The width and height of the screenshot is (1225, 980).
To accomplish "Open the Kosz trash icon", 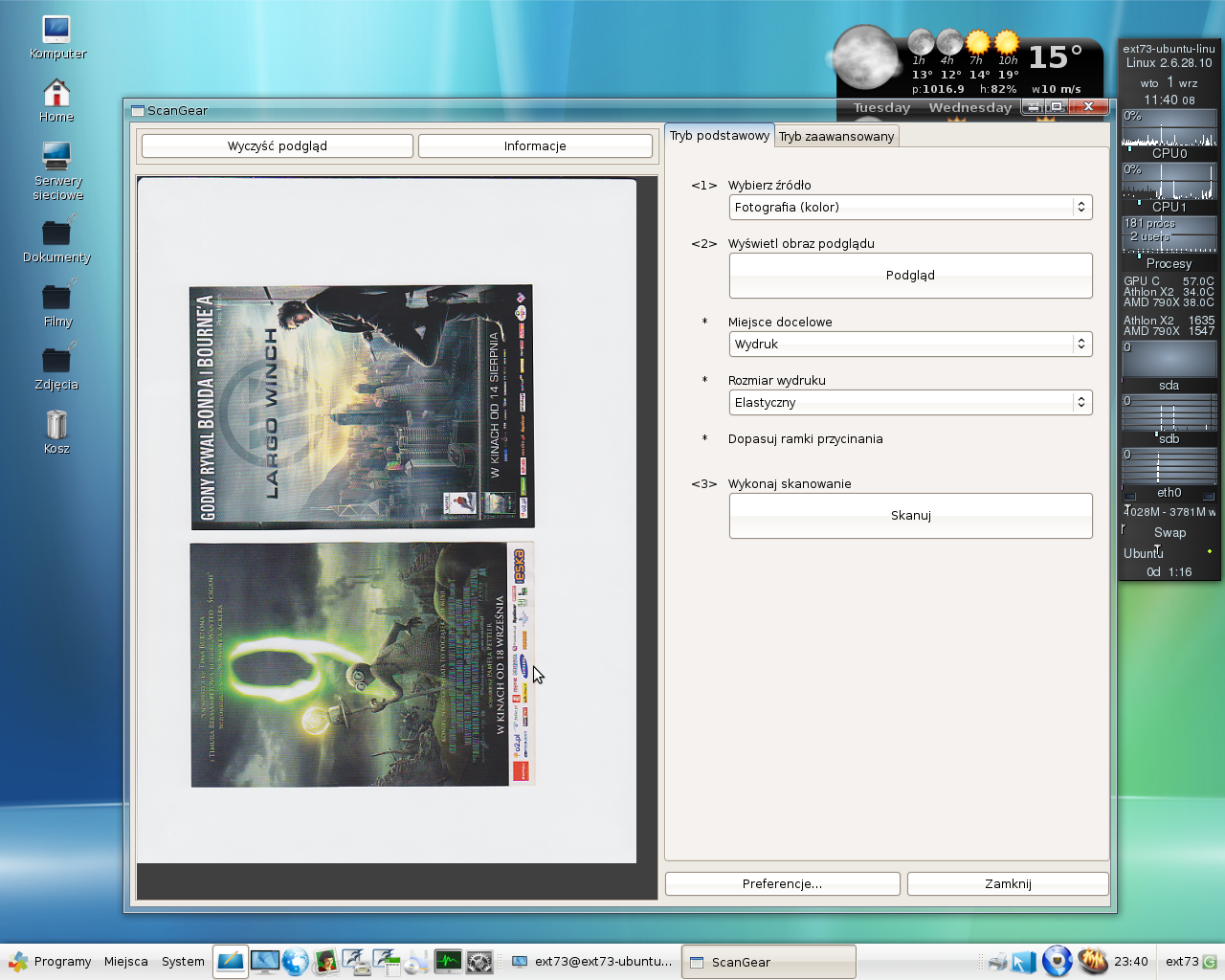I will tap(56, 432).
